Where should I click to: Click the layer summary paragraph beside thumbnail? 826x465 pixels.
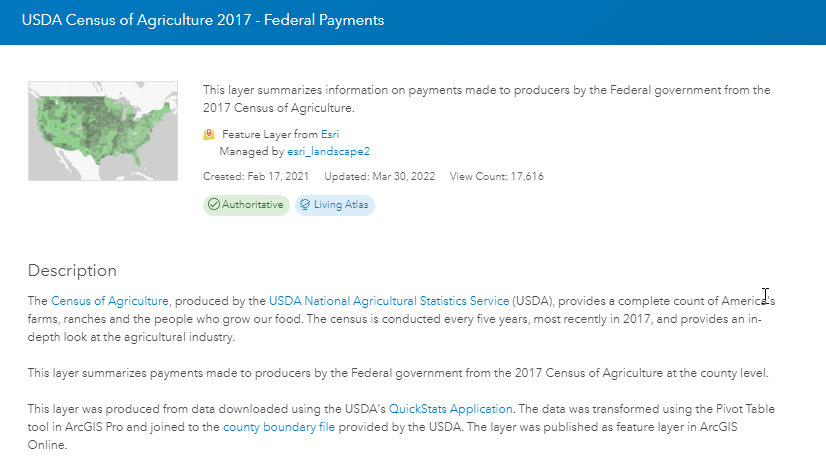(486, 98)
